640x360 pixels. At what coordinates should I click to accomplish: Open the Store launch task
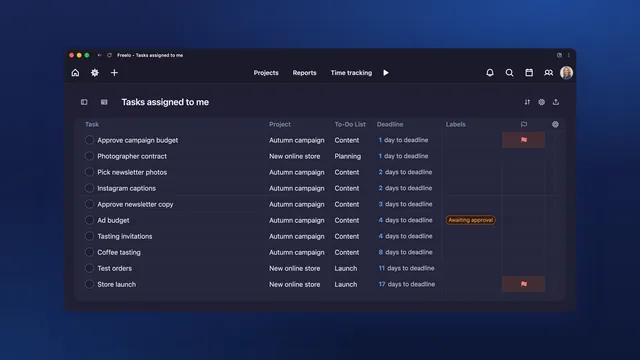[x=116, y=284]
